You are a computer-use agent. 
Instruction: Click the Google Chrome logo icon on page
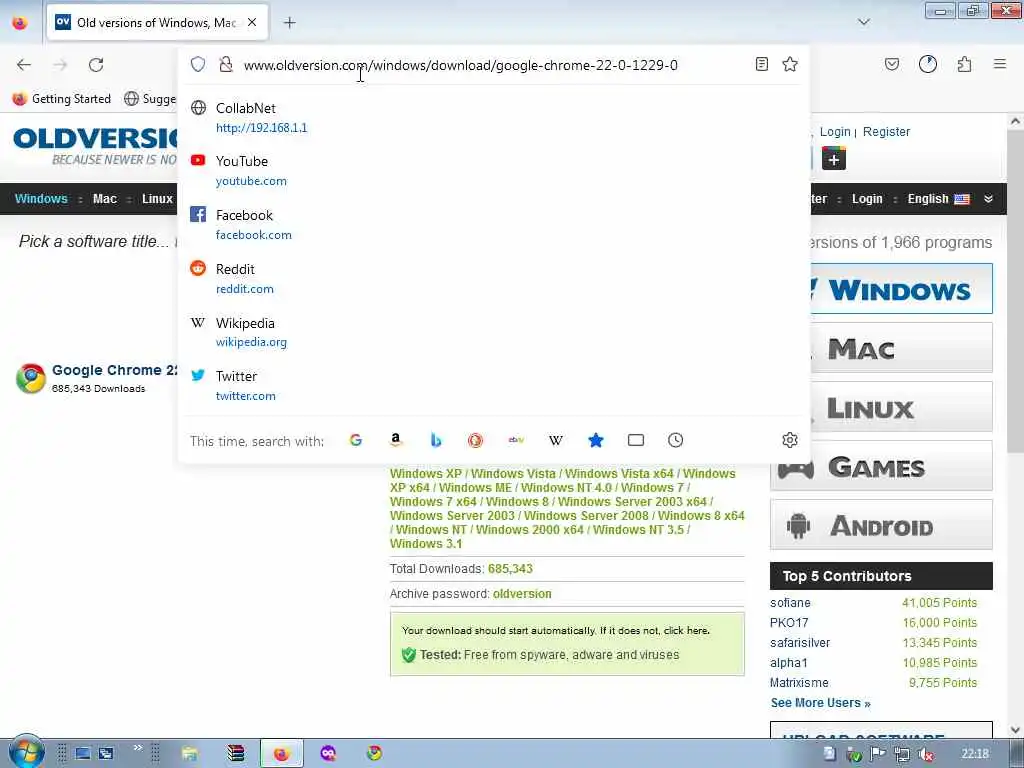tap(31, 379)
